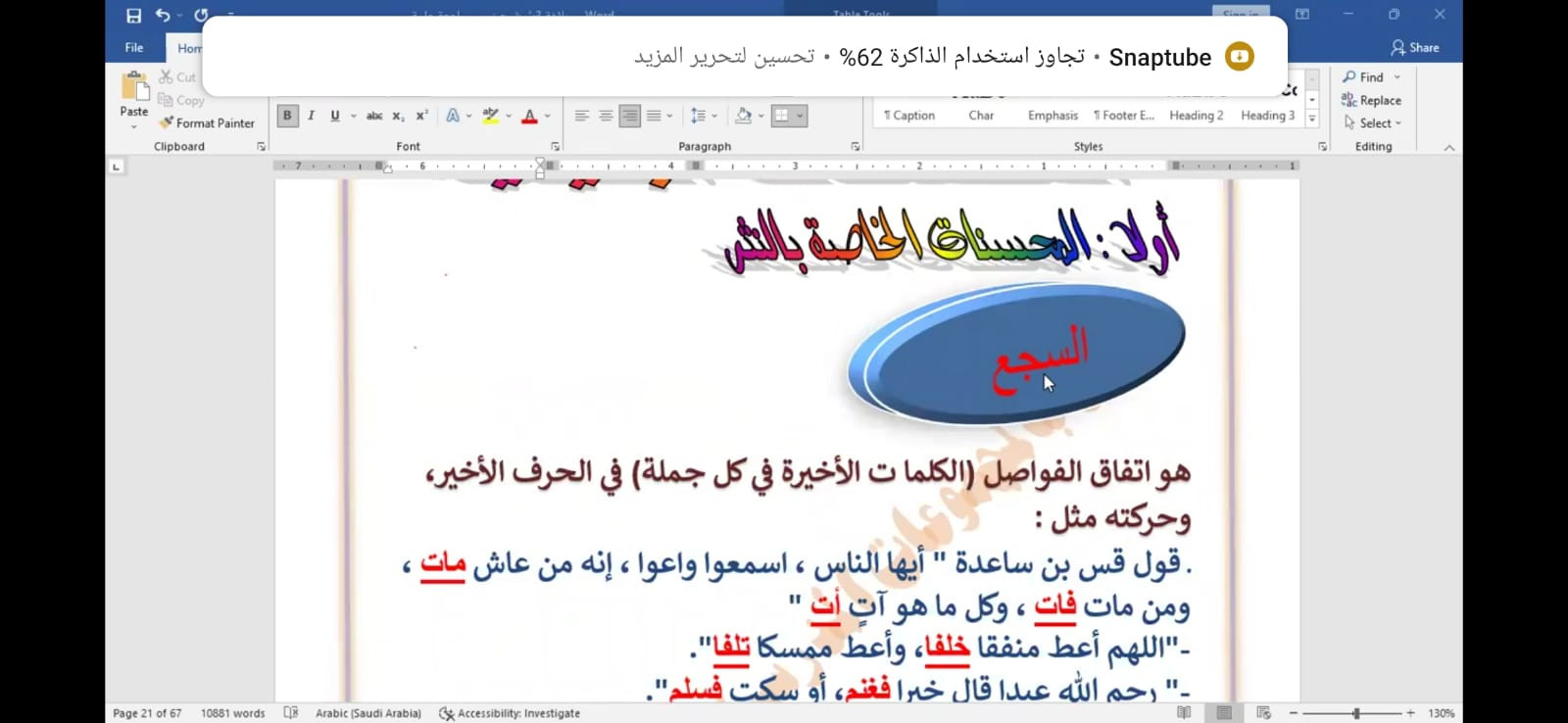Toggle Superscript formatting

pos(421,116)
